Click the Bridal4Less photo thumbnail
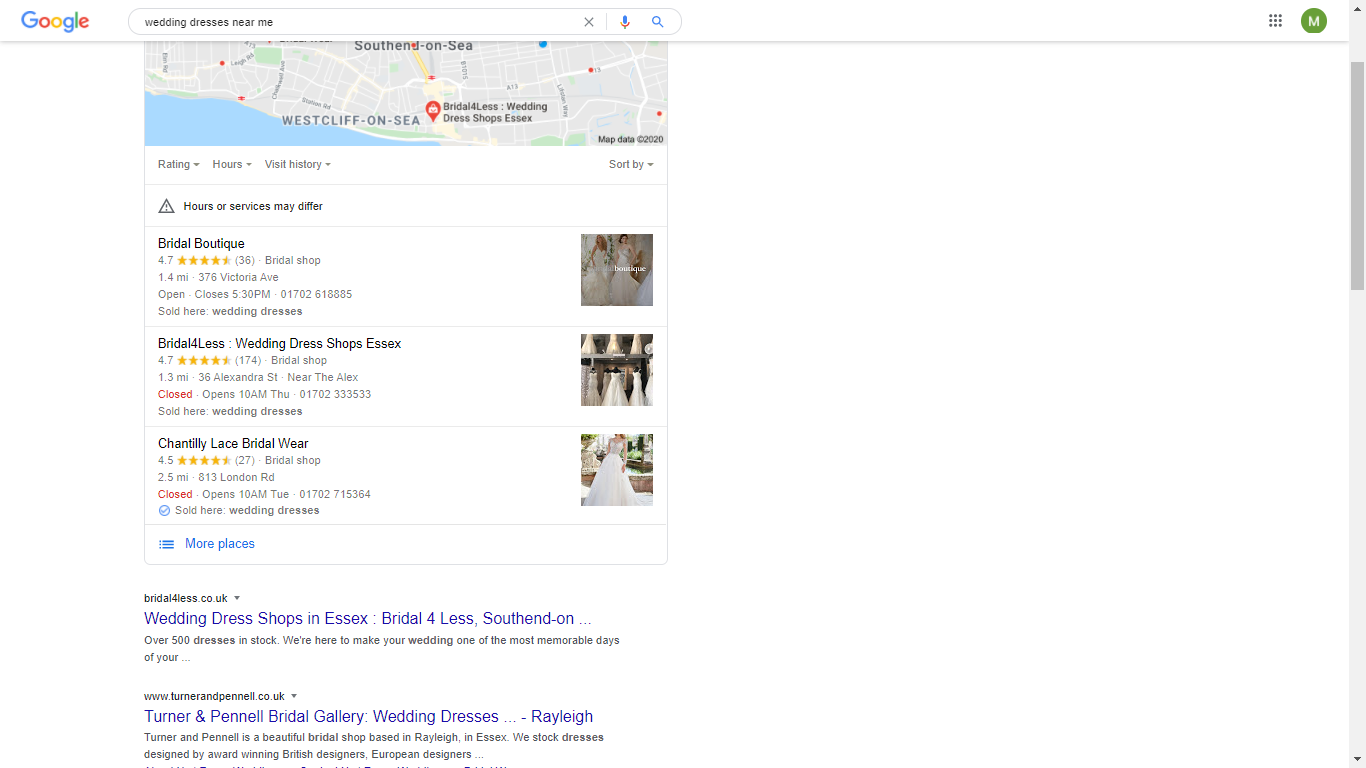Screen dimensions: 1366x768 [617, 370]
